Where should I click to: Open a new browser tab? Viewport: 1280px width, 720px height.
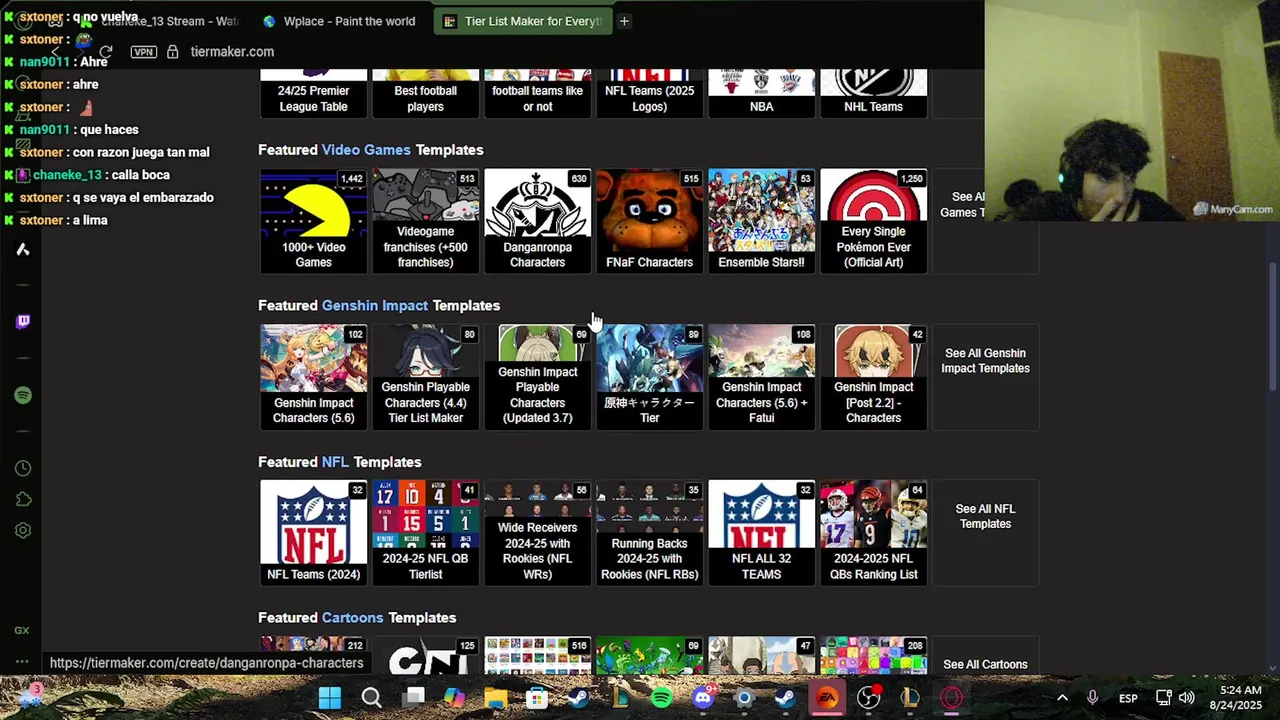pos(624,21)
